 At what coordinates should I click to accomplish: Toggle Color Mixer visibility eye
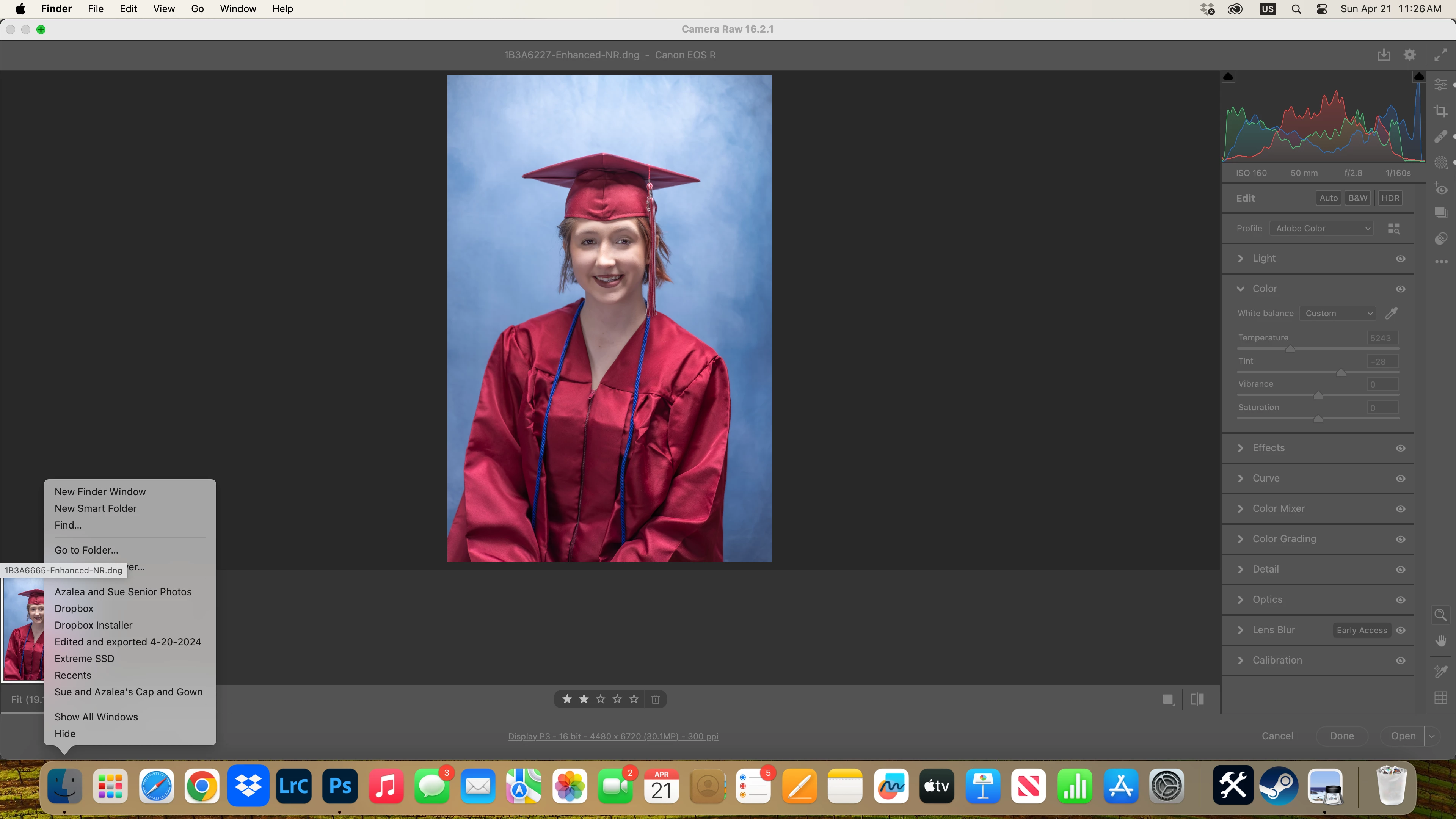coord(1401,509)
